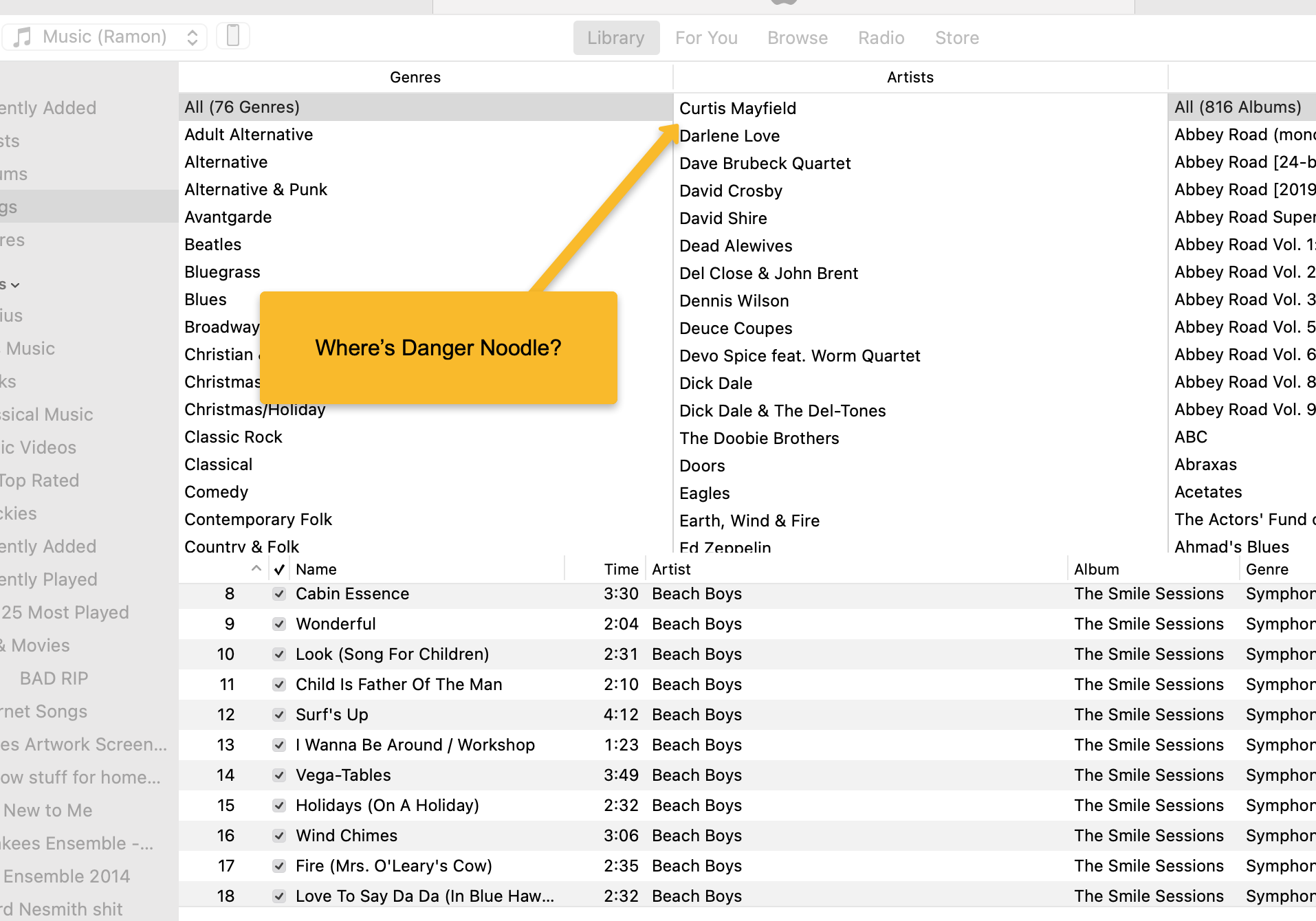Click the checkmark column header
This screenshot has height=921, width=1316.
pyautogui.click(x=279, y=569)
